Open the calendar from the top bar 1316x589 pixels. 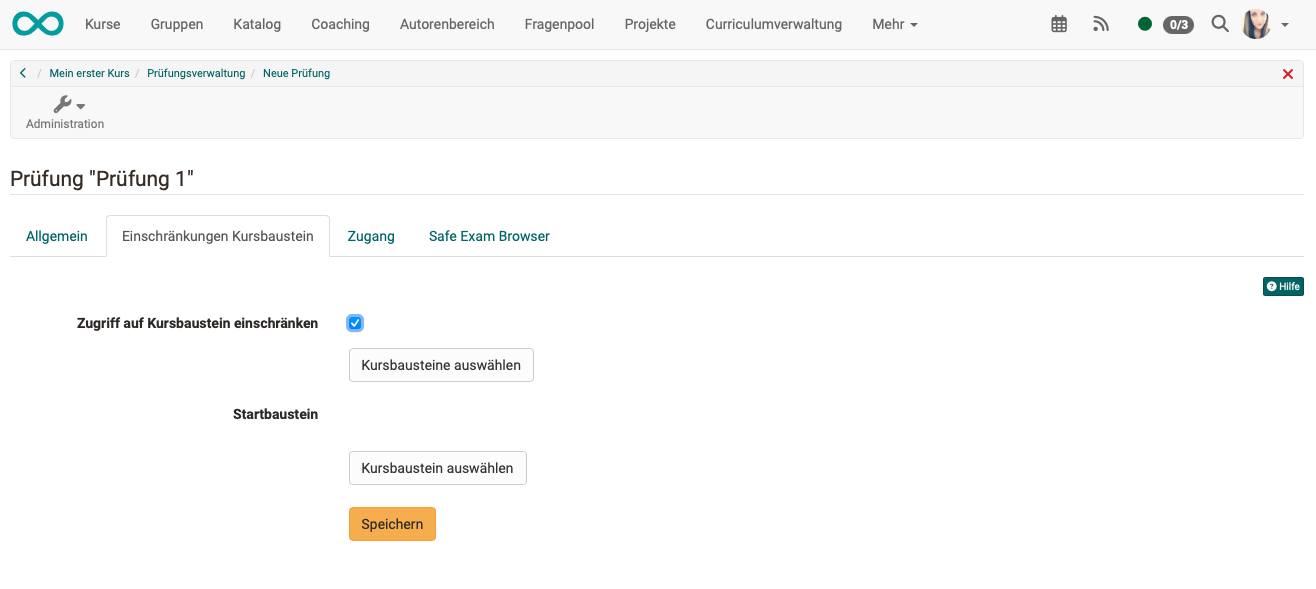coord(1059,23)
